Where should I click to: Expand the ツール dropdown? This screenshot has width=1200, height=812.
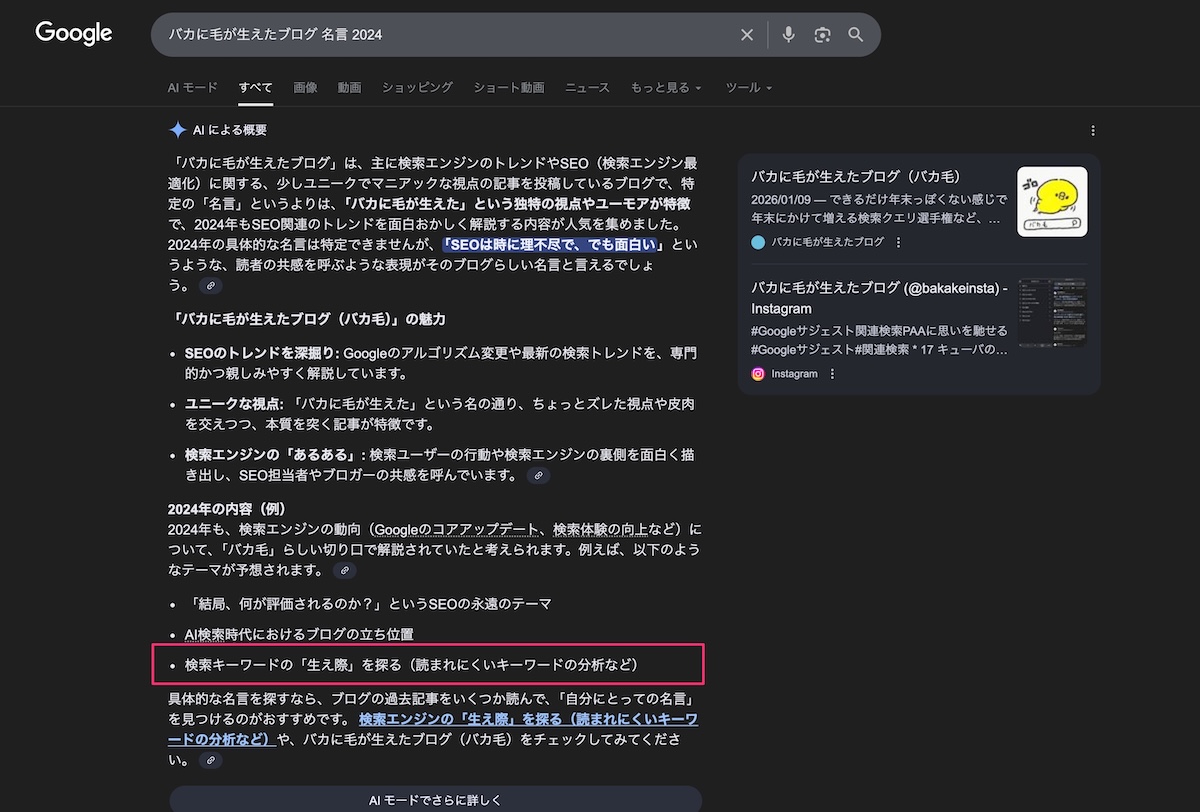tap(748, 88)
